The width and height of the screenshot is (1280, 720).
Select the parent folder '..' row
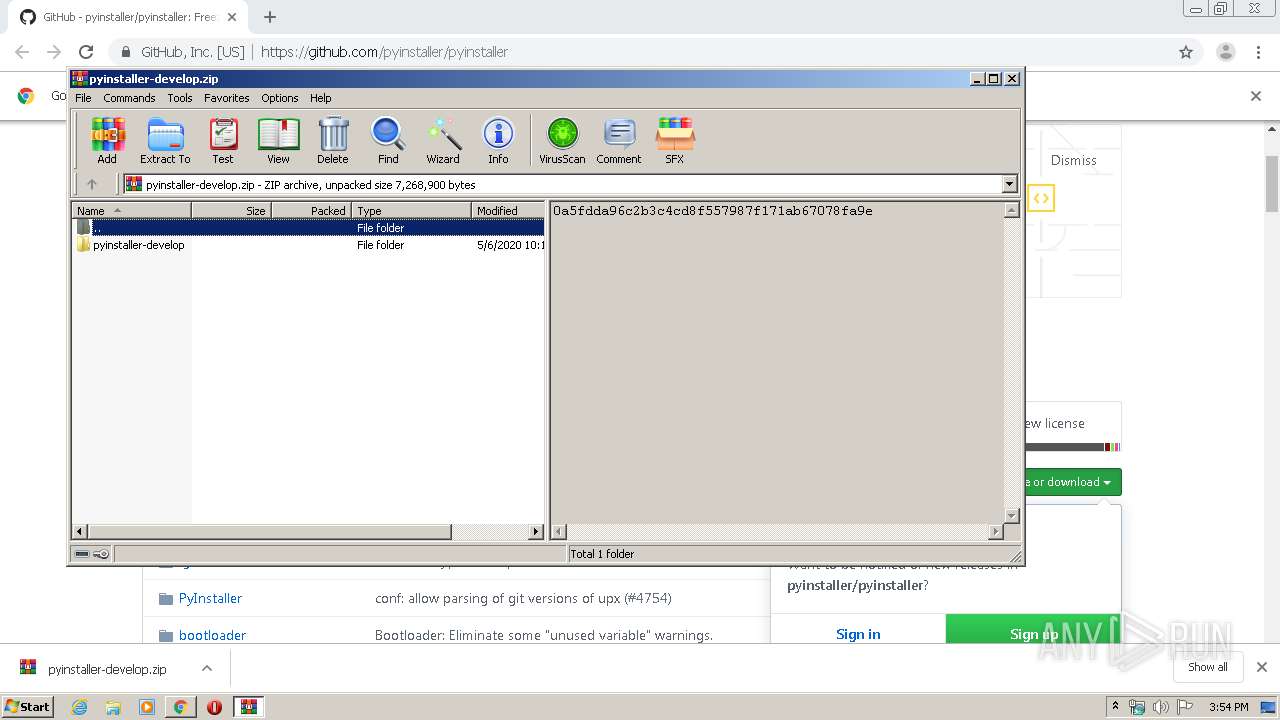309,227
